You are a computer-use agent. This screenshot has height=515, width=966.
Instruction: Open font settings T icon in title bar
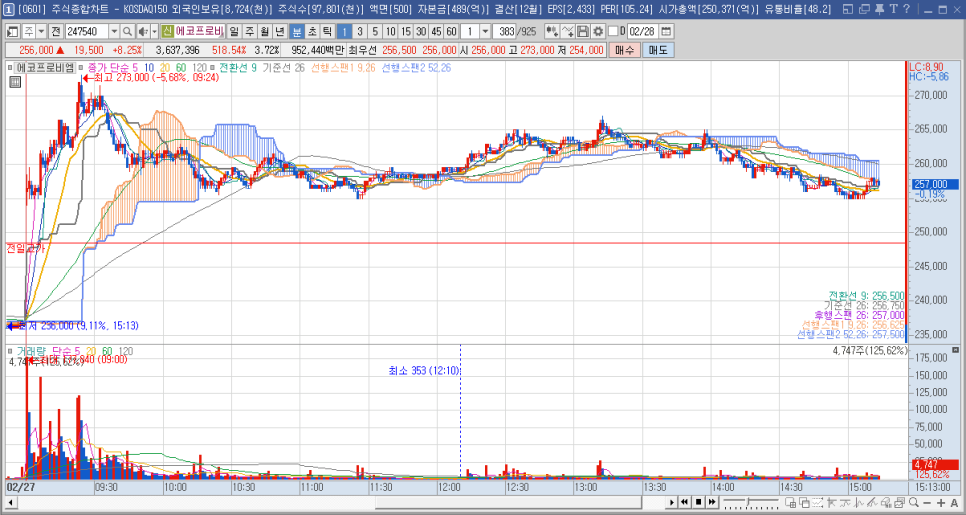[893, 9]
